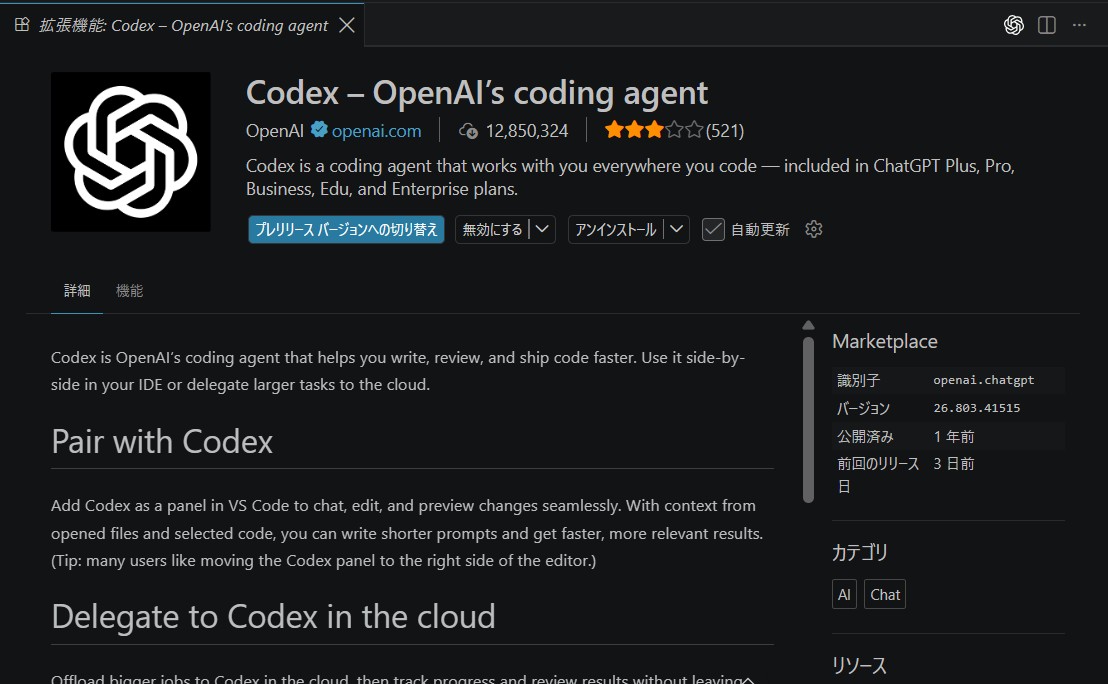Image resolution: width=1108 pixels, height=684 pixels.
Task: Switch to pre-release version button
Action: pyautogui.click(x=346, y=230)
